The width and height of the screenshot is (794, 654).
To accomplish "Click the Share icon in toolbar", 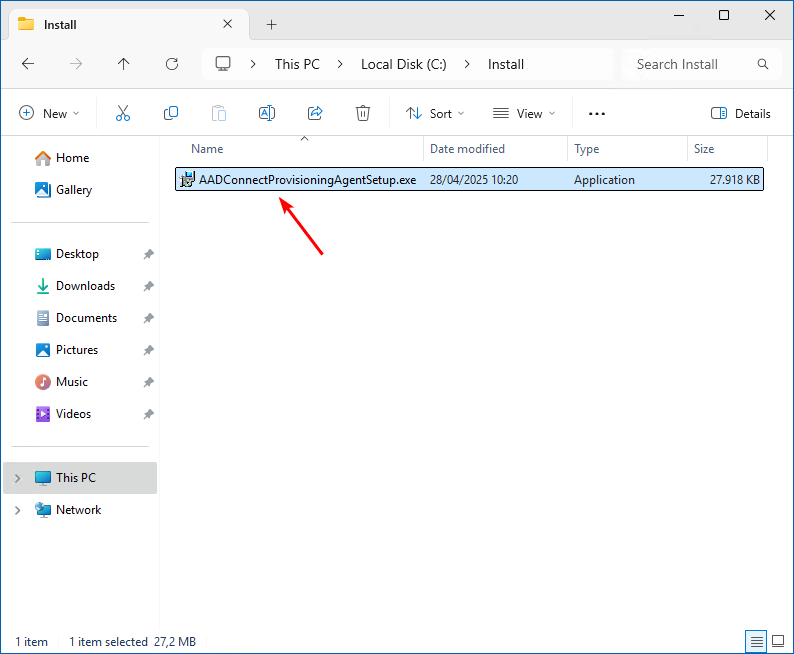I will 315,114.
